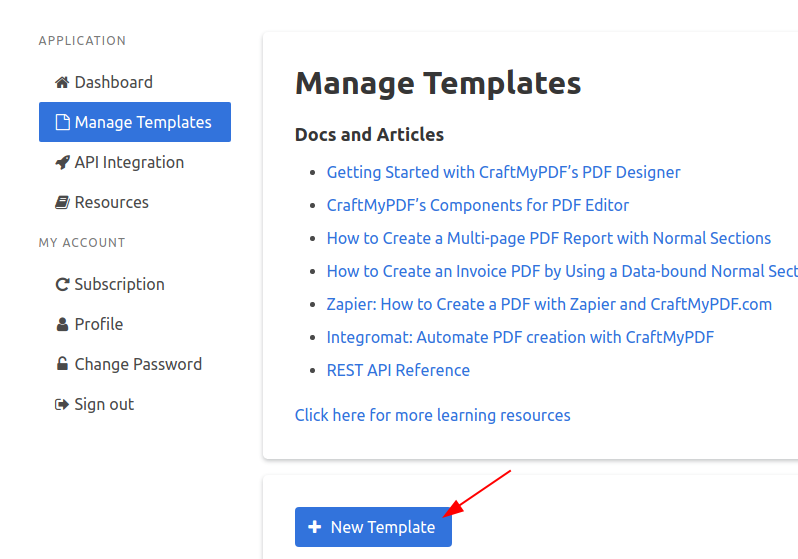Click the Resources book icon

(x=62, y=203)
